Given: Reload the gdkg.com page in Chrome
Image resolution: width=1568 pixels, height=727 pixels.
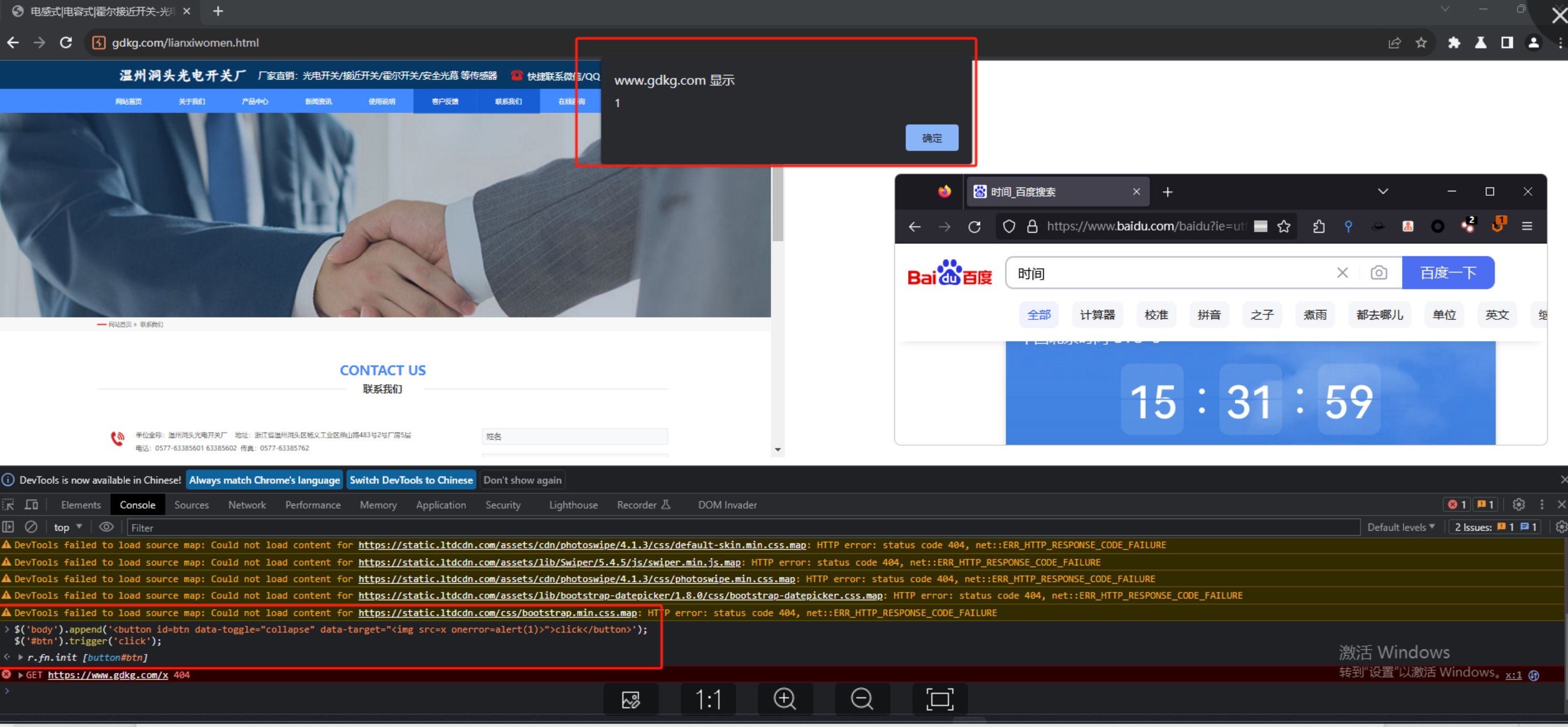Looking at the screenshot, I should click(x=66, y=42).
